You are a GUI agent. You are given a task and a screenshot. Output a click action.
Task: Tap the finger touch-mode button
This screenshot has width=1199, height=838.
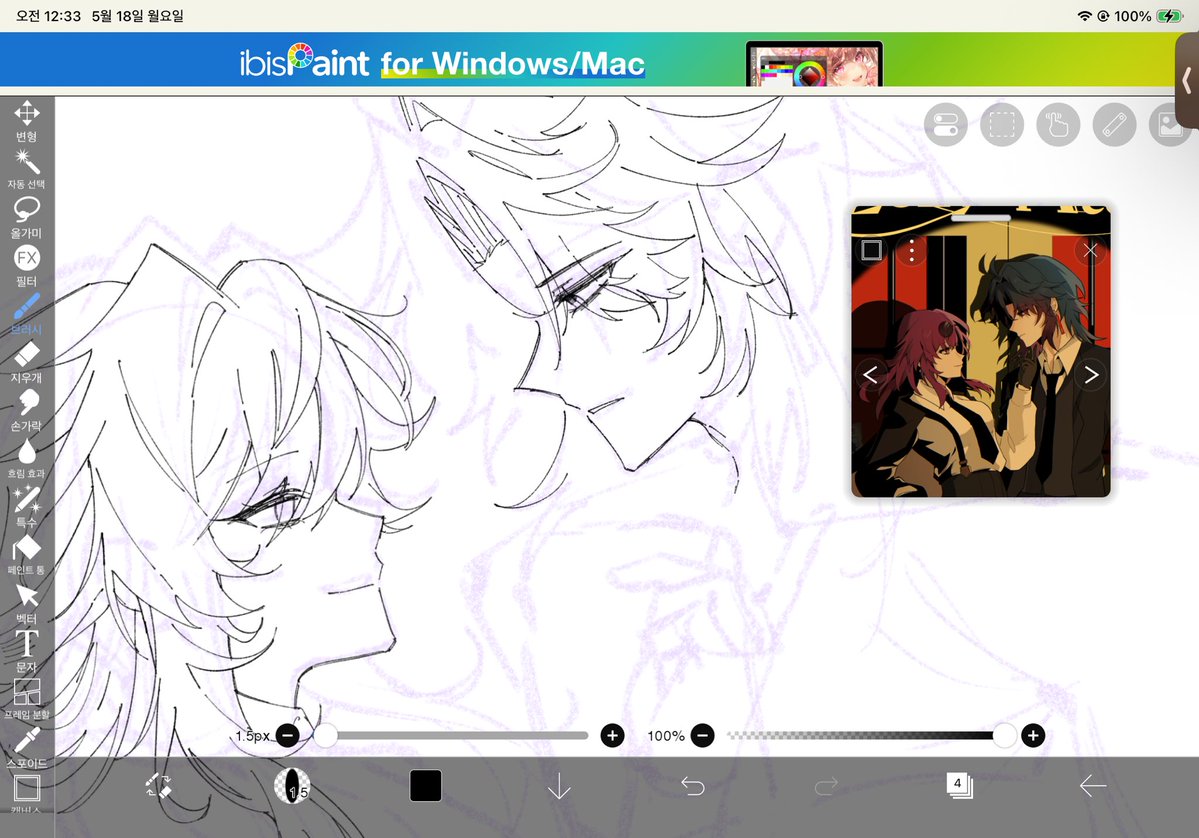pyautogui.click(x=1058, y=125)
